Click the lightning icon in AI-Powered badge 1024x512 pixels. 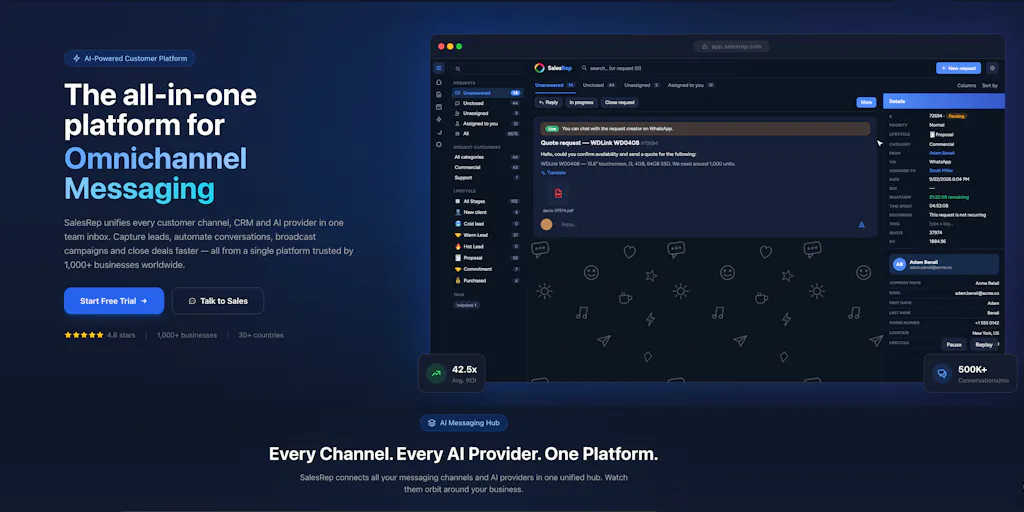pos(76,59)
